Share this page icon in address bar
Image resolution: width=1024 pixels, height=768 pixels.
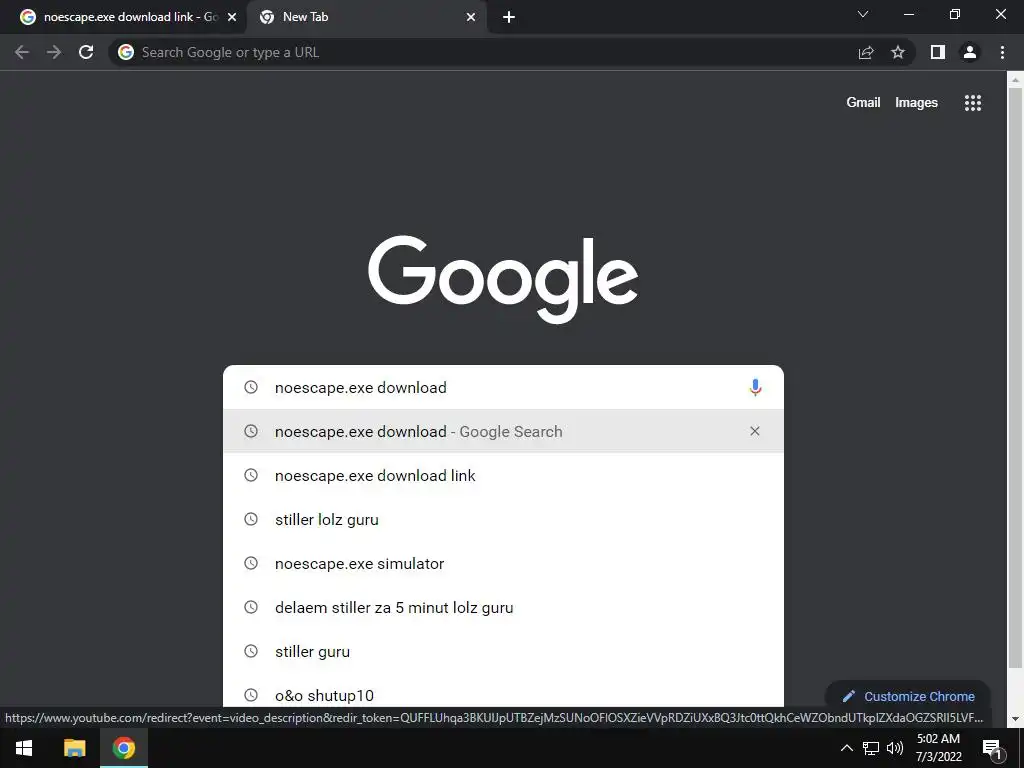tap(866, 52)
